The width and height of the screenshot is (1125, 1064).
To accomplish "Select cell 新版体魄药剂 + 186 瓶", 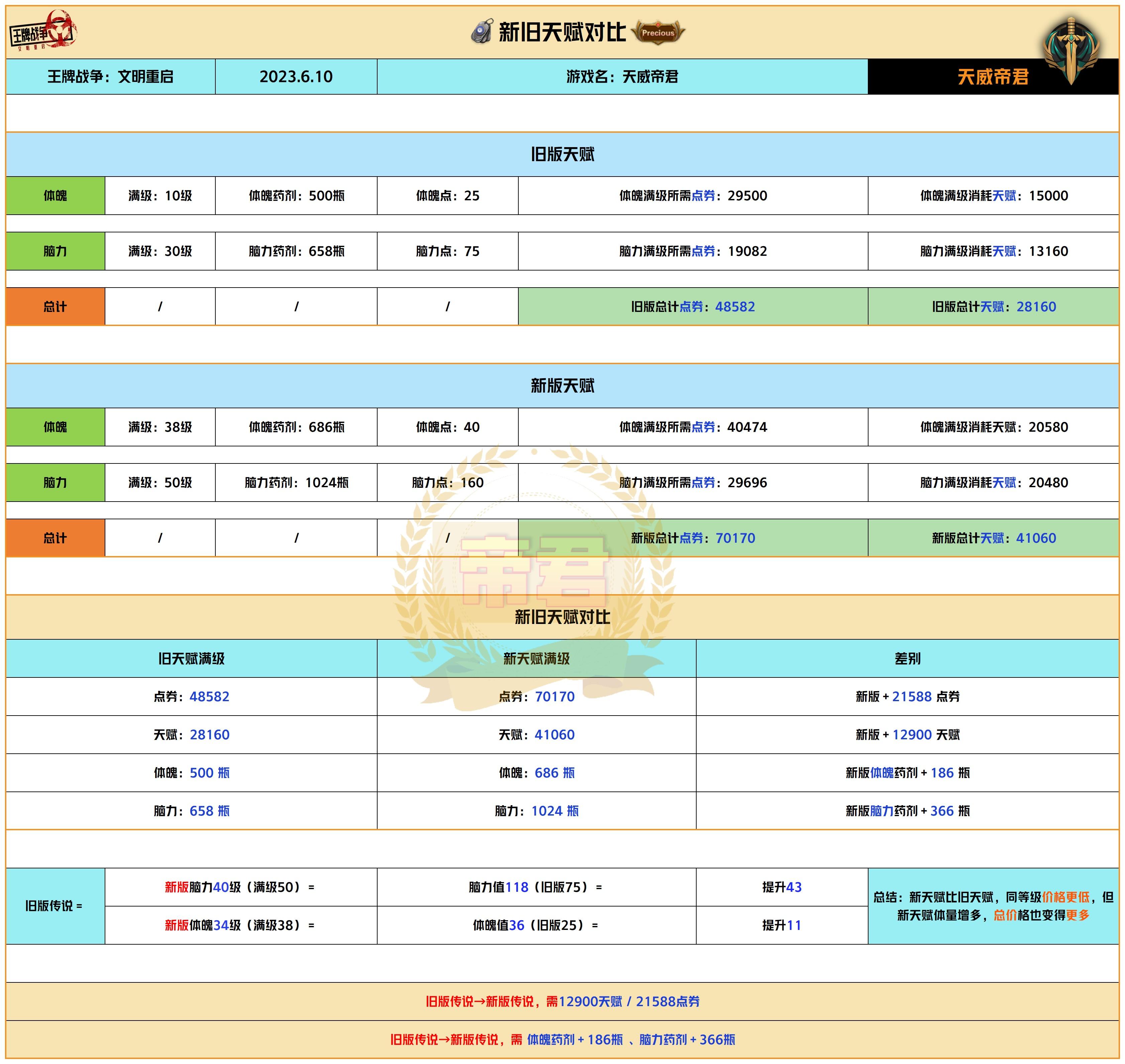I will point(907,772).
